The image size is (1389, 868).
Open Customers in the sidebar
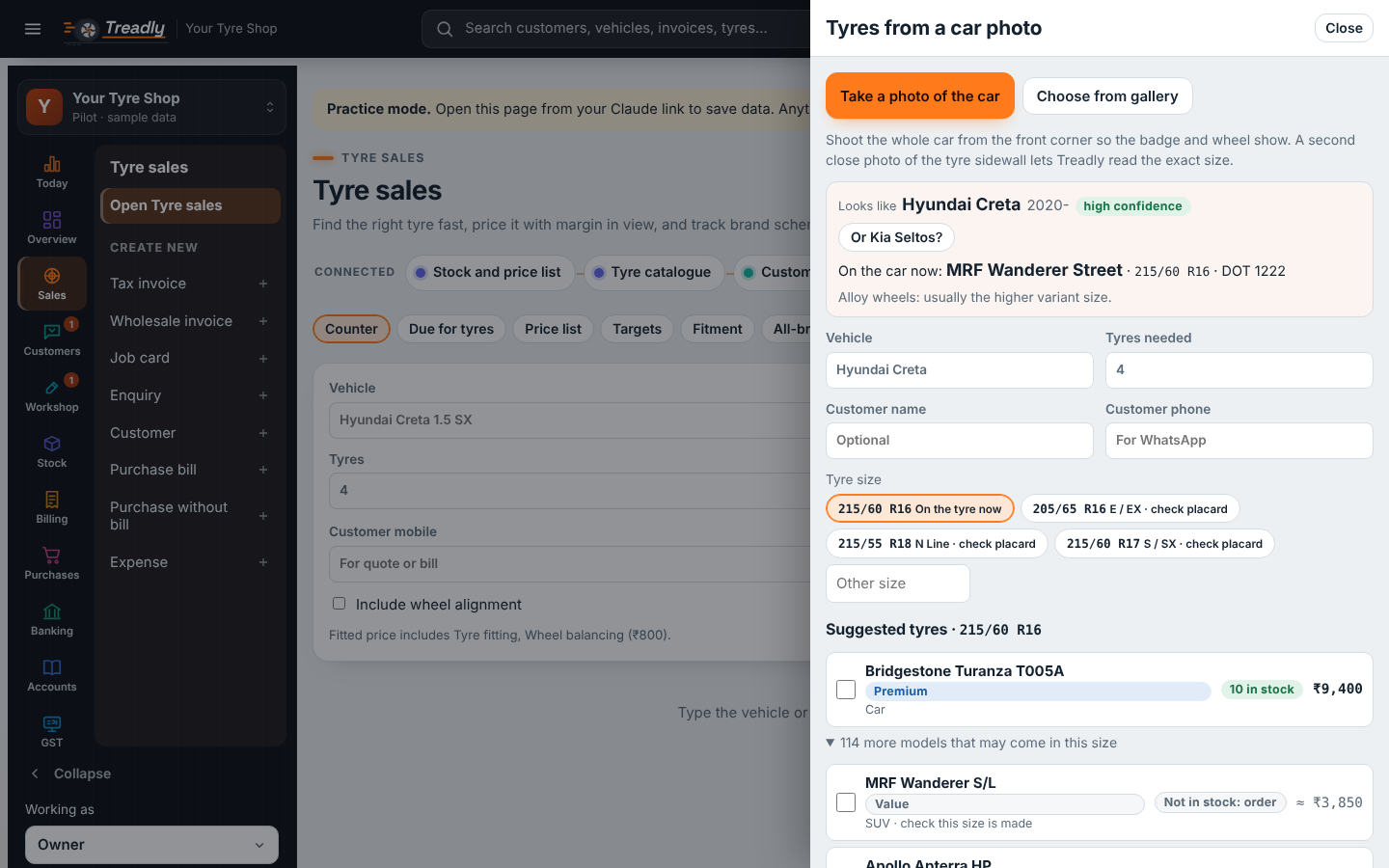52,340
